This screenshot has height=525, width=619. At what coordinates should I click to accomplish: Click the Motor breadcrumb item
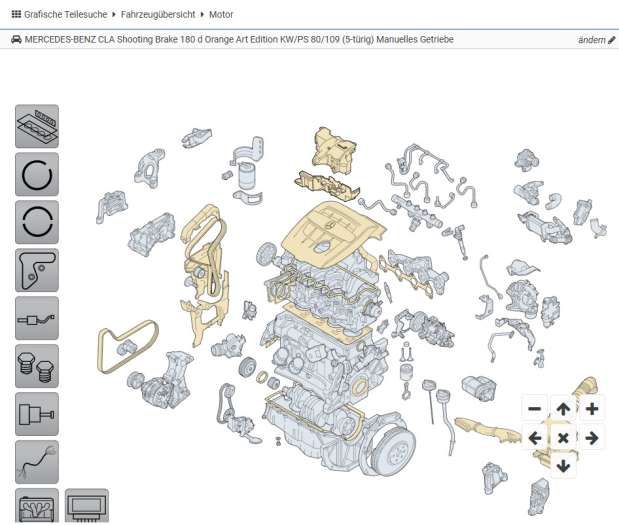click(222, 15)
